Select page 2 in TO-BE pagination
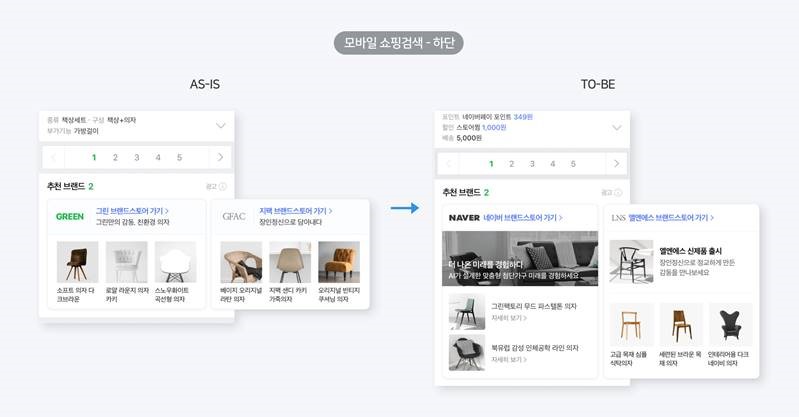This screenshot has width=799, height=417. point(512,164)
